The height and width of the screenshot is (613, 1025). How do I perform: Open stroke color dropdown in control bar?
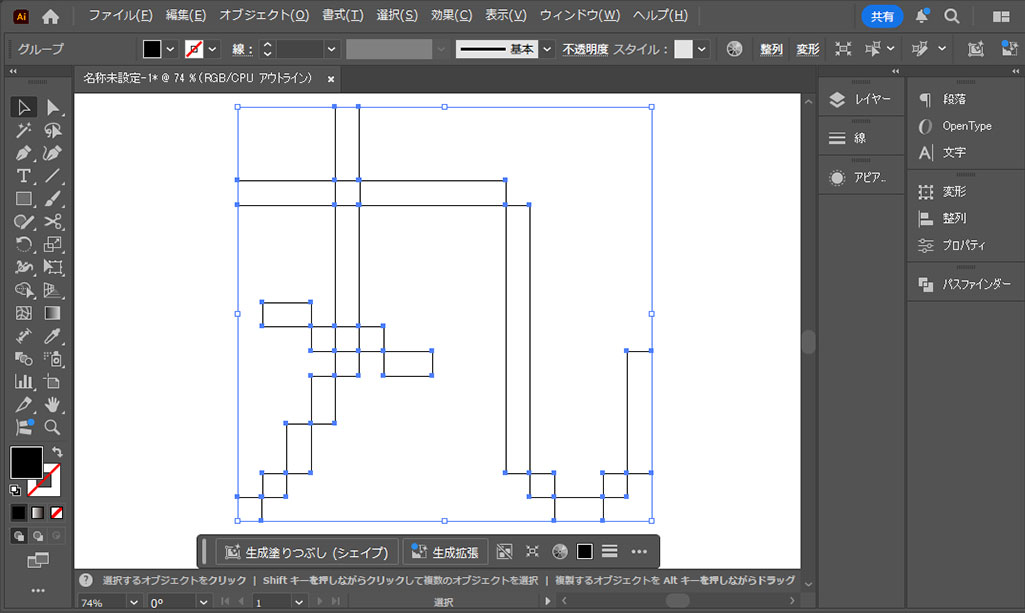(212, 49)
